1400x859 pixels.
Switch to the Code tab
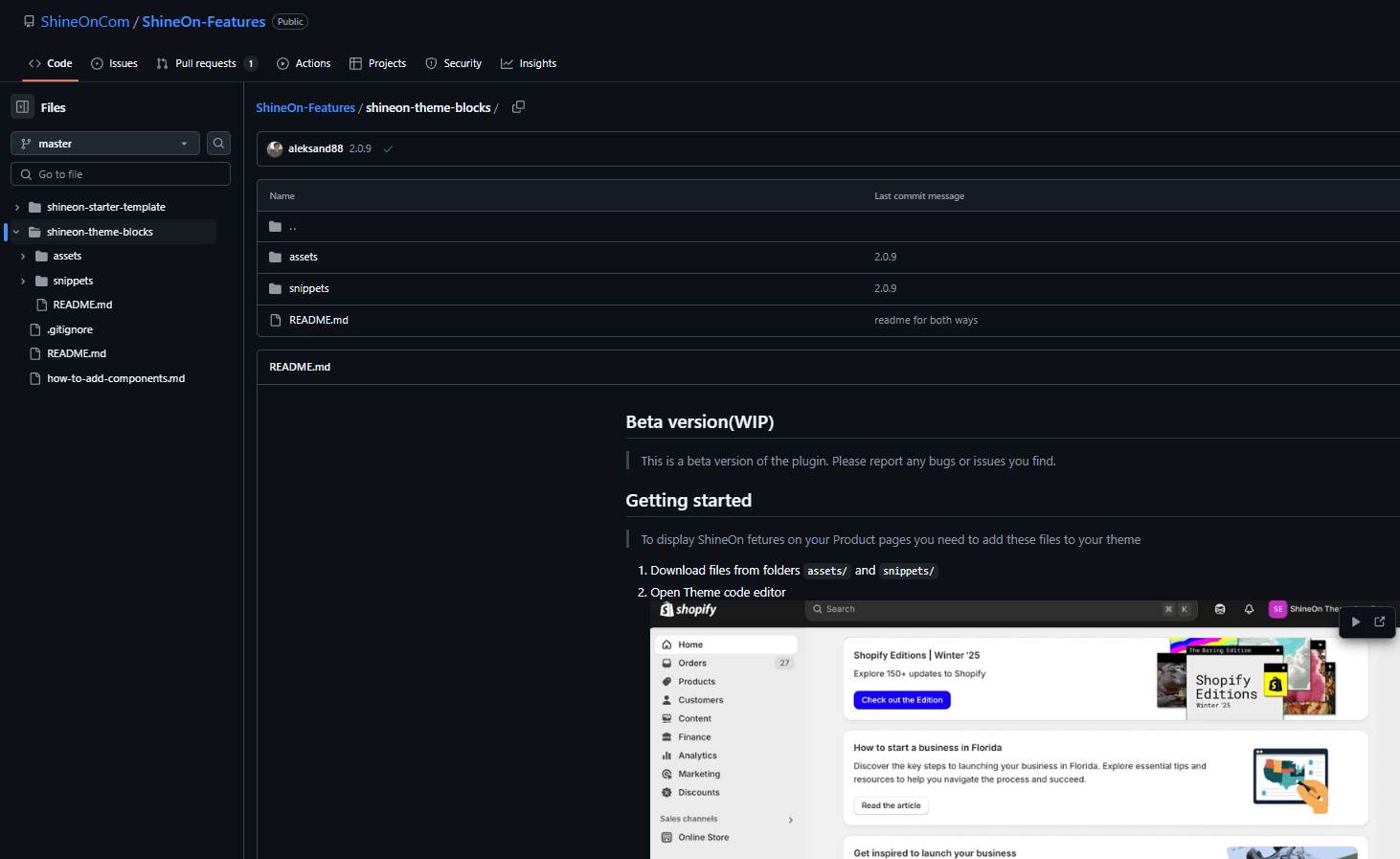tap(51, 63)
